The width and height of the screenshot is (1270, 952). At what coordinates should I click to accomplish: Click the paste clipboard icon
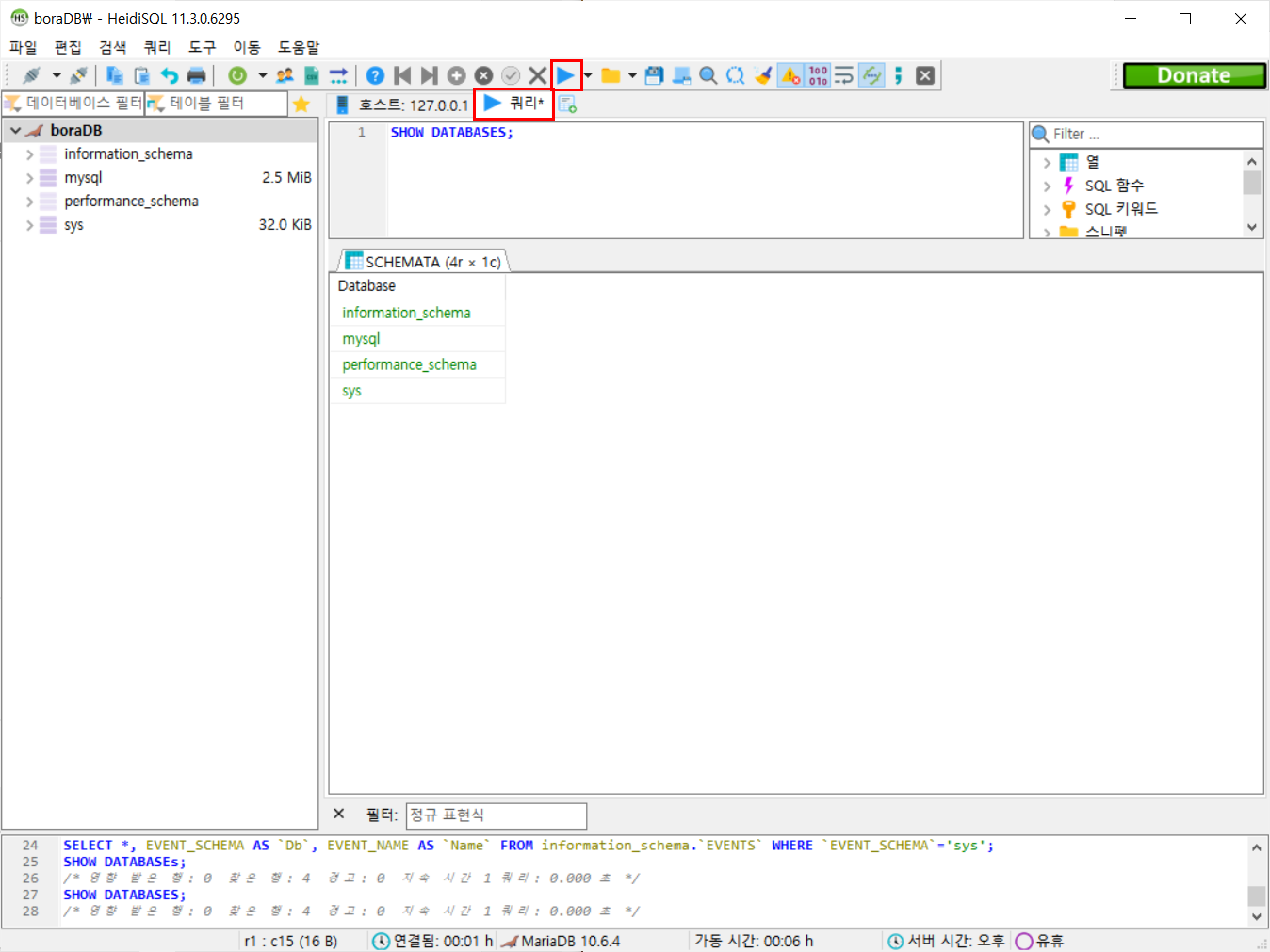tap(141, 75)
